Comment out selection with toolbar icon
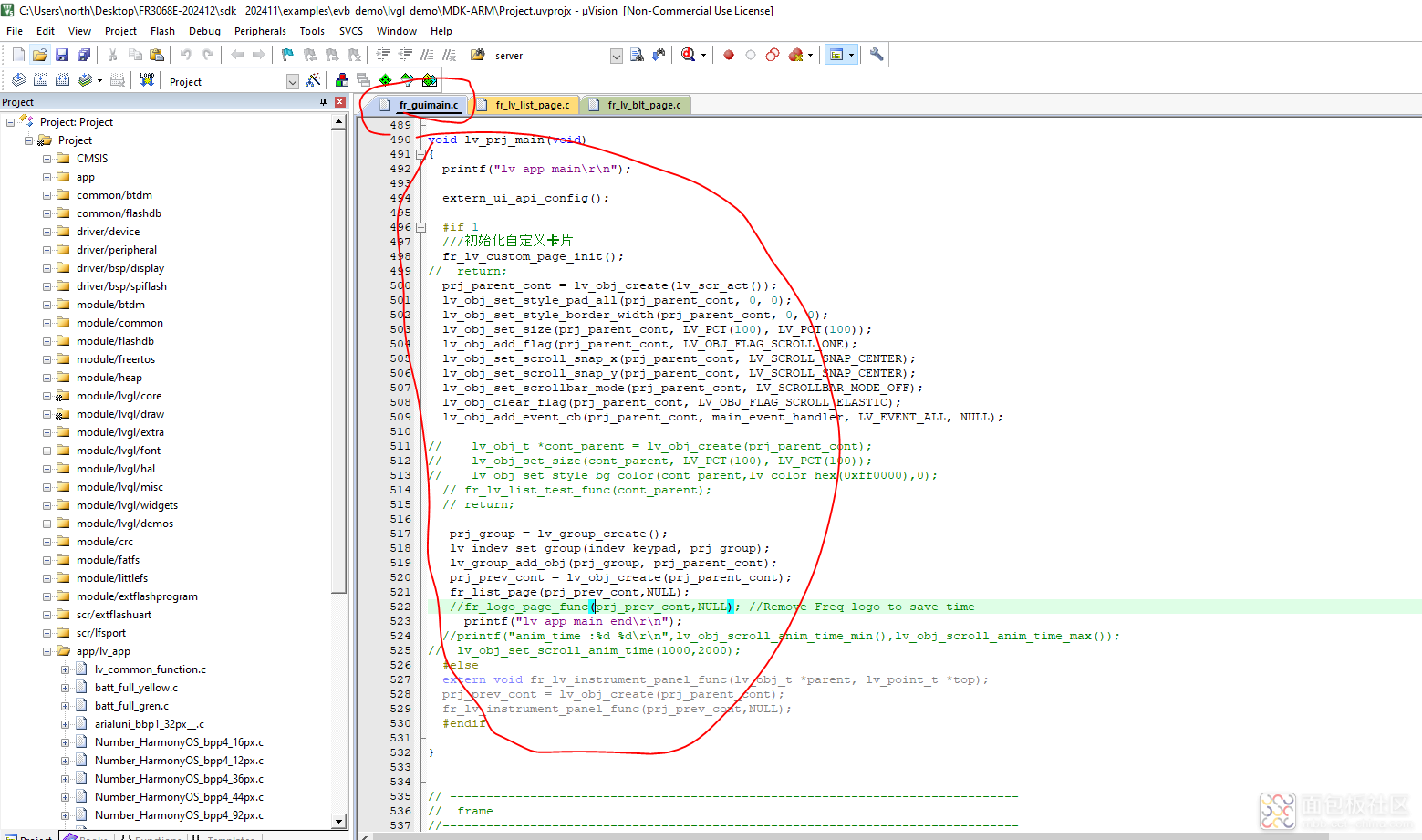Viewport: 1422px width, 840px height. point(428,55)
